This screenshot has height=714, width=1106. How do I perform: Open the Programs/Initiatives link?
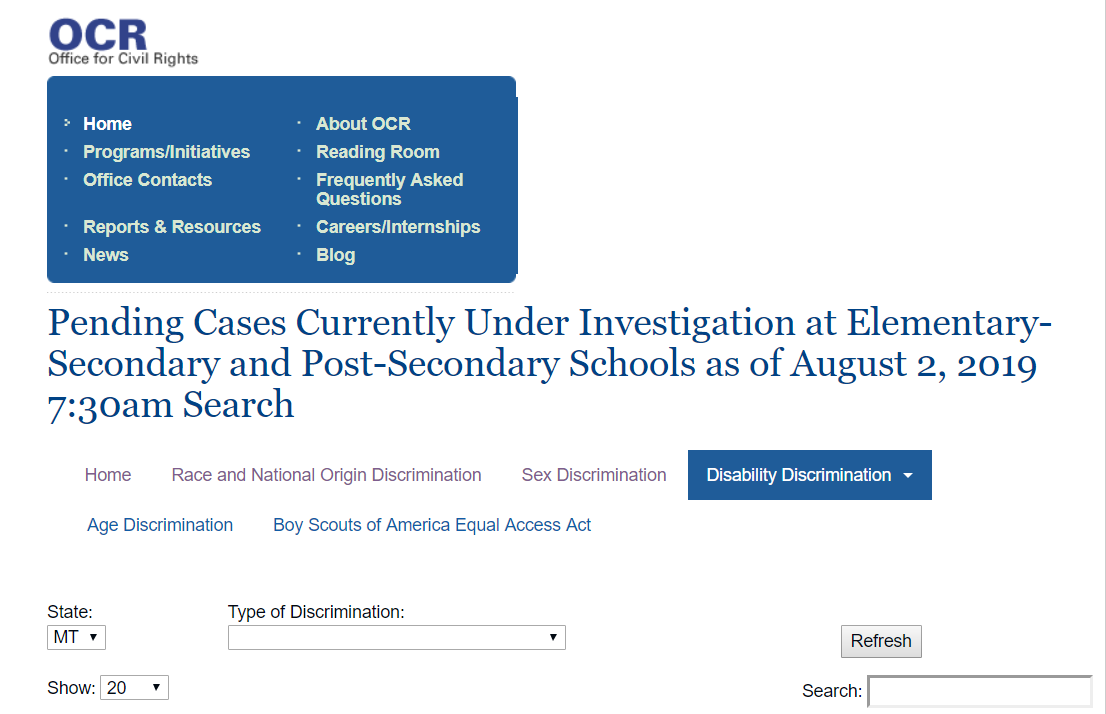(166, 152)
